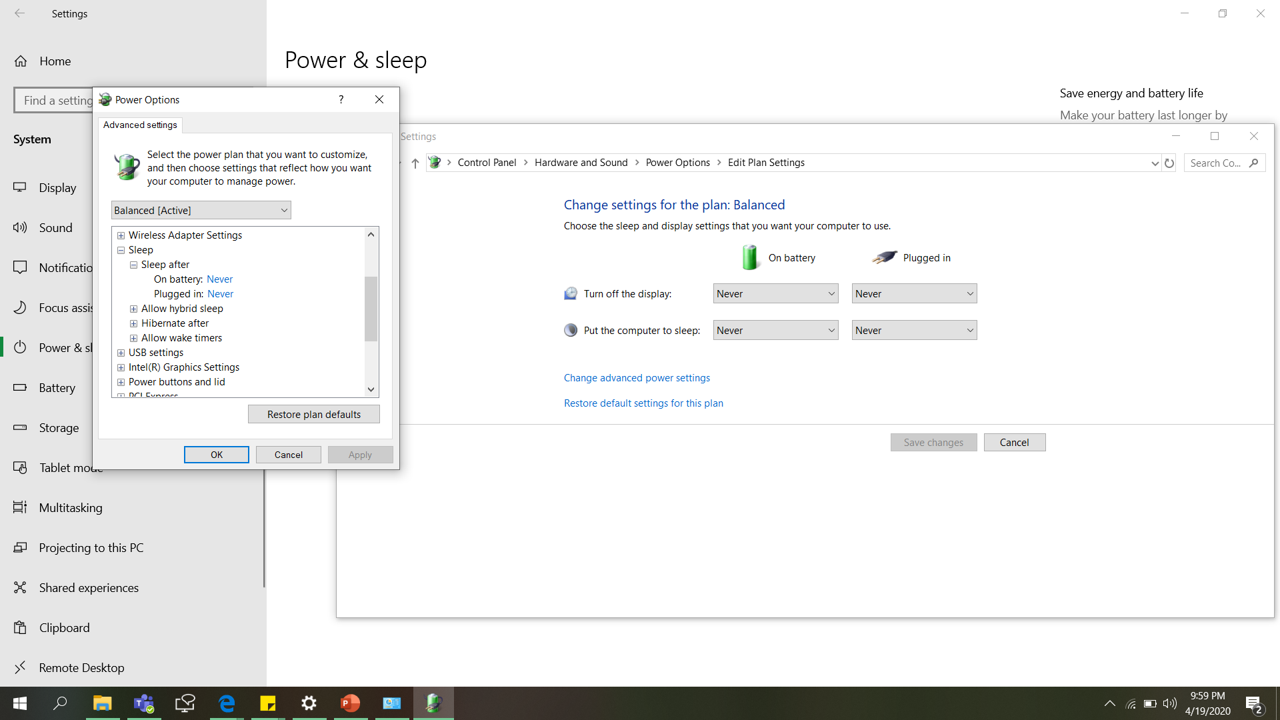Switch to the Advanced settings tab
This screenshot has width=1280, height=720.
pos(139,124)
